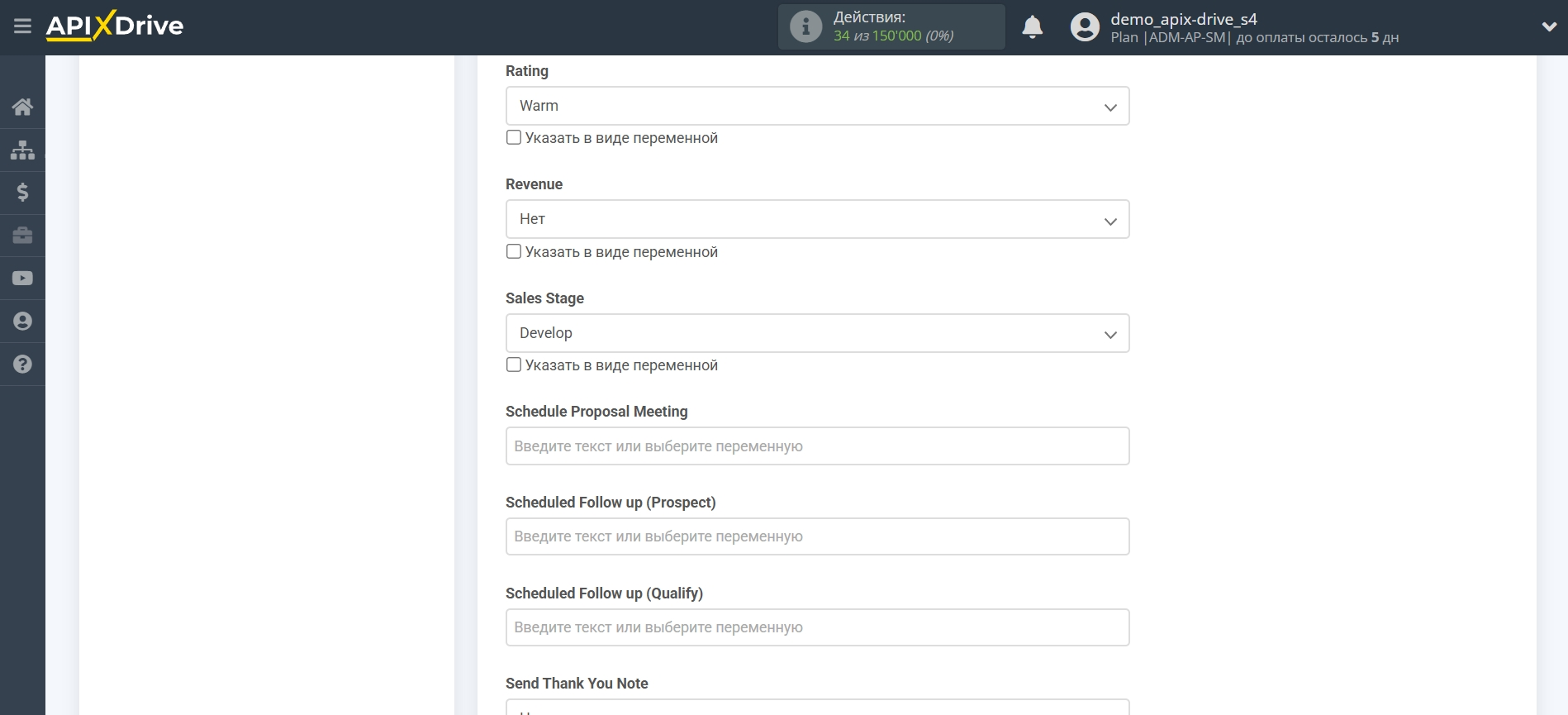Screen dimensions: 1568x715
Task: Open the Rating dropdown showing Warm
Action: pos(817,106)
